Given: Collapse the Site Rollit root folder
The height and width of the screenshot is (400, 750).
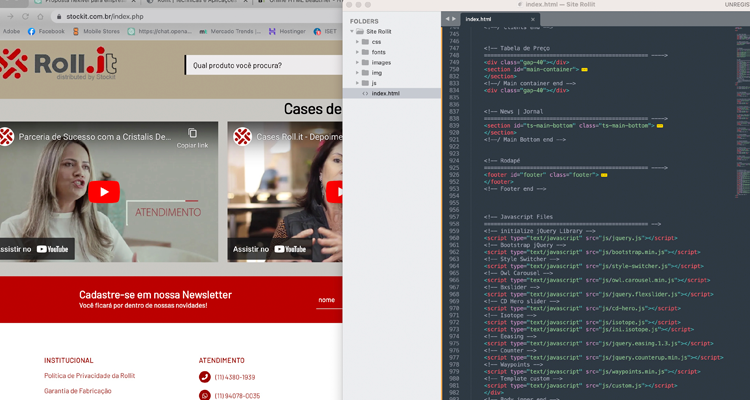Looking at the screenshot, I should click(352, 32).
